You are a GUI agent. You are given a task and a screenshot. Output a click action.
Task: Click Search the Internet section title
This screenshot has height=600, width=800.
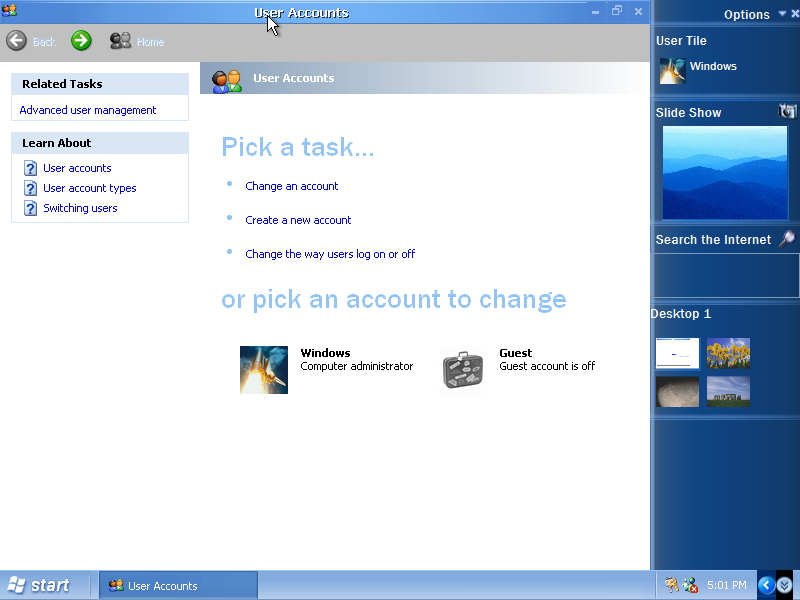tap(713, 240)
